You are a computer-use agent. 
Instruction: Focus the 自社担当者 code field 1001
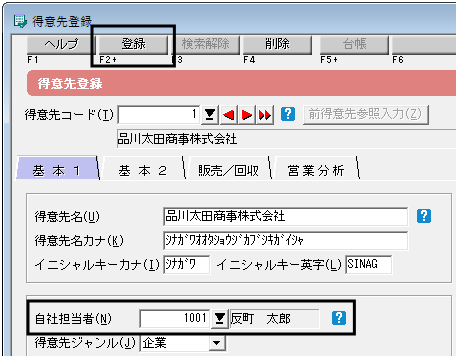pos(175,319)
